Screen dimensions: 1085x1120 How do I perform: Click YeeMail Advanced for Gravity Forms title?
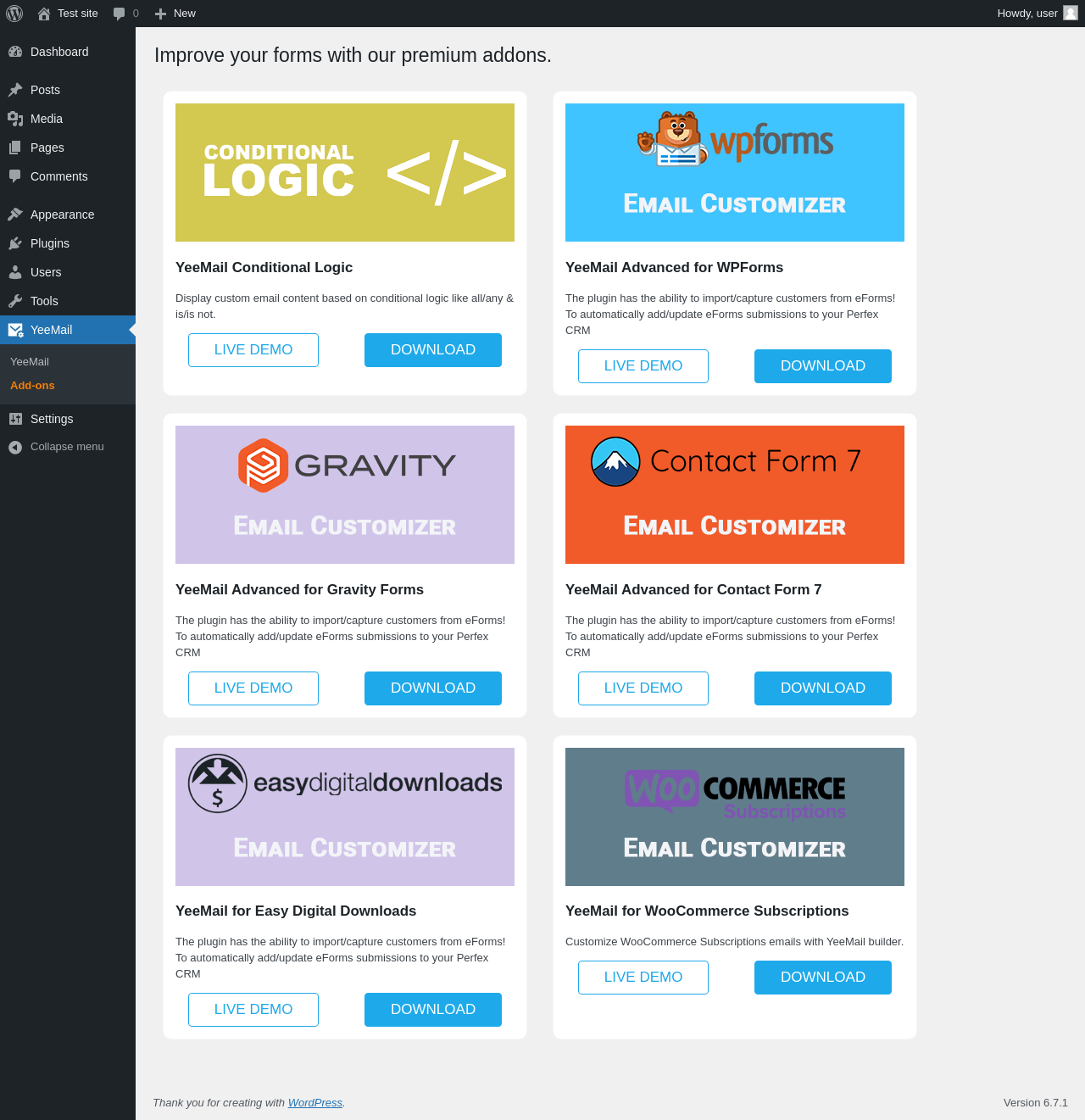(x=299, y=590)
